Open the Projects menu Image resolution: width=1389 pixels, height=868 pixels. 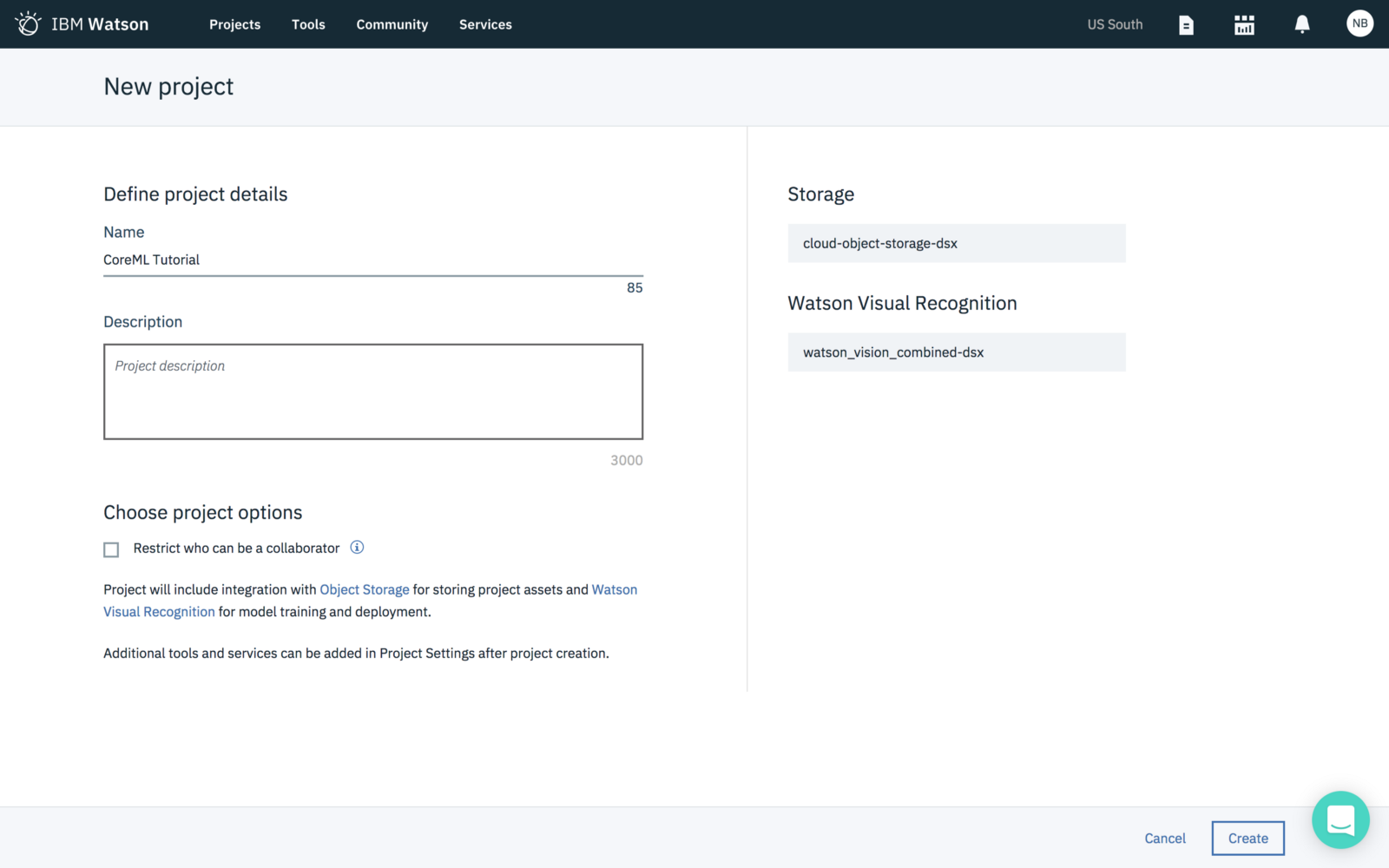(x=234, y=24)
